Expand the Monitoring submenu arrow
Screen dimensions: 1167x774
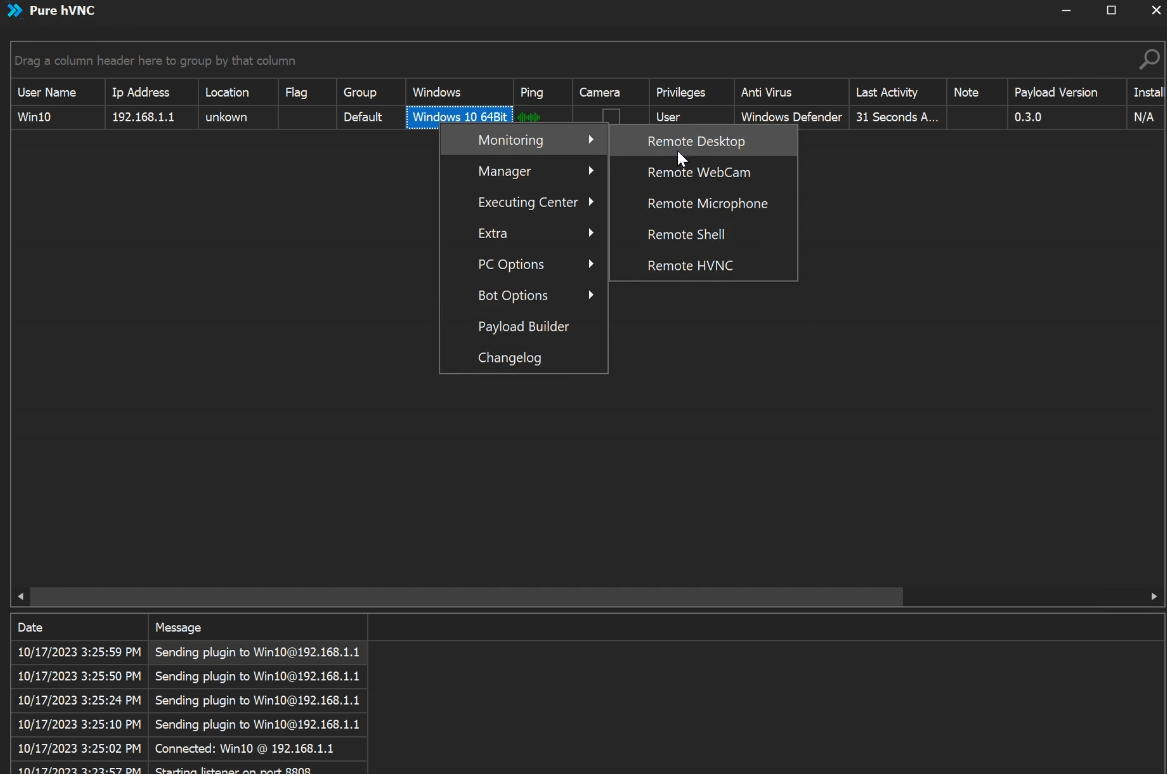[591, 139]
